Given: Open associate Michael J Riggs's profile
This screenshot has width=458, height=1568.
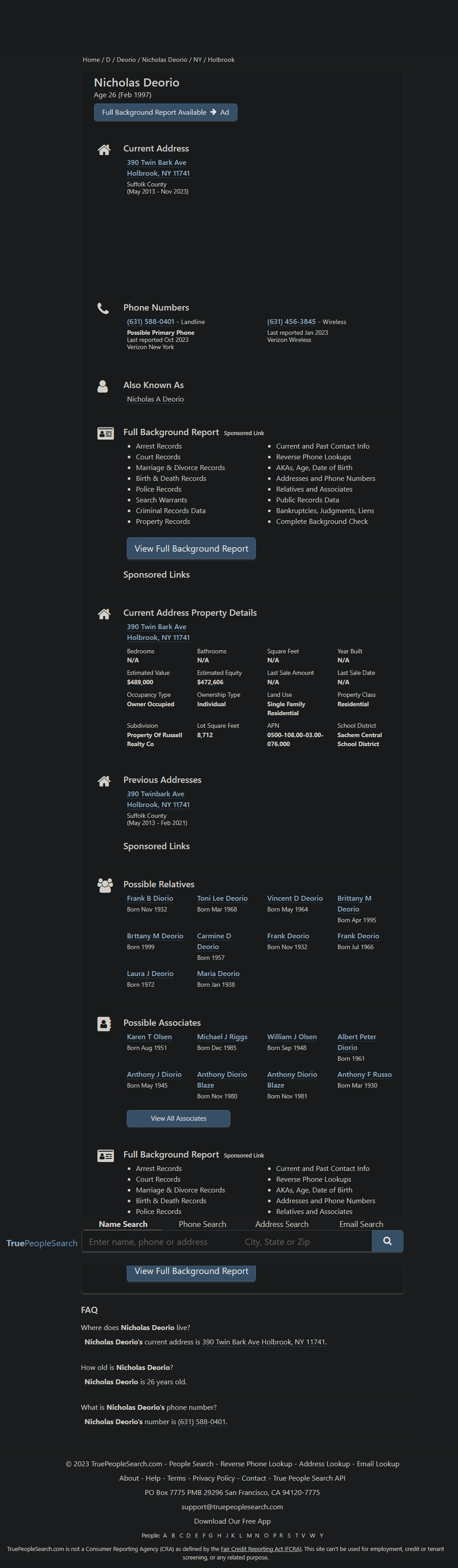Looking at the screenshot, I should click(222, 1037).
